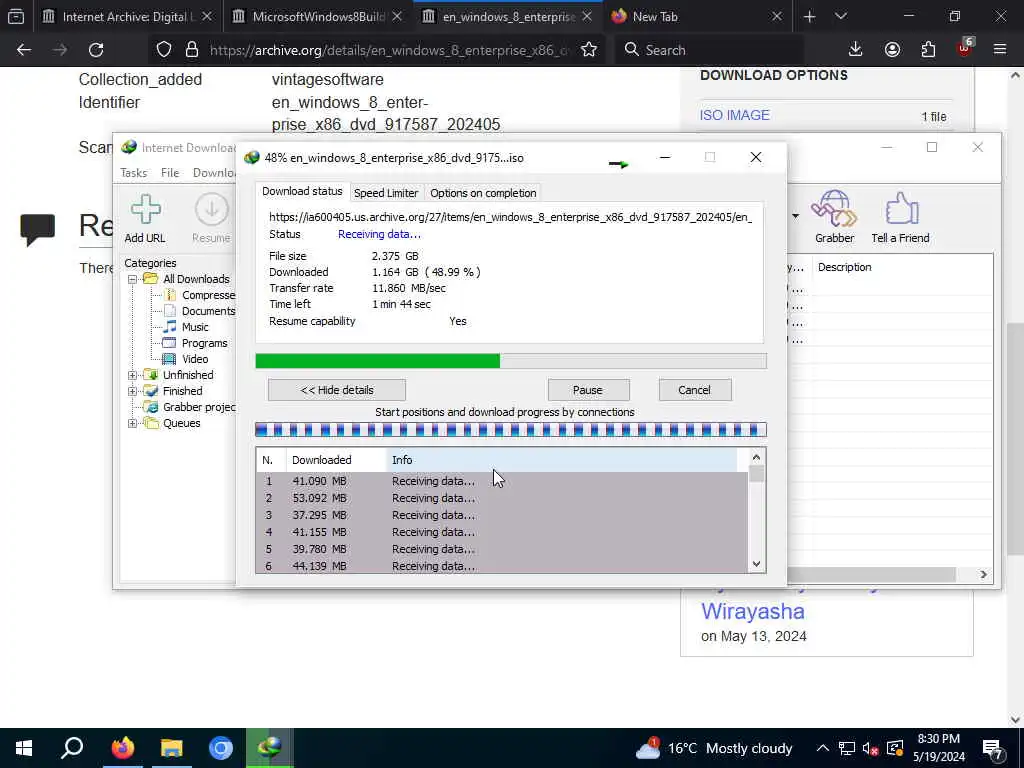Click the connections list scroll up arrow

tap(756, 457)
